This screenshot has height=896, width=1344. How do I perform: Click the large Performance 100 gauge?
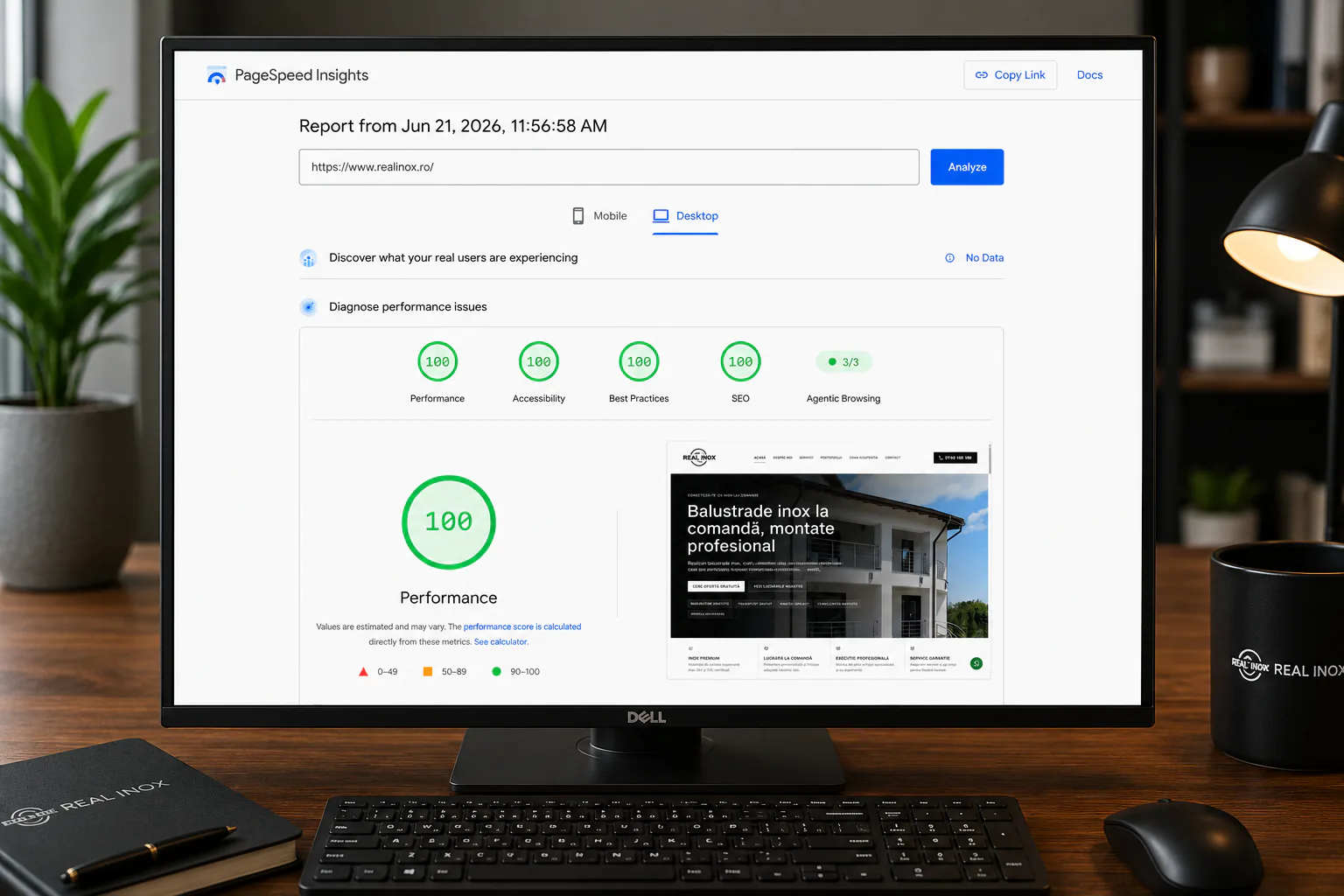coord(449,522)
